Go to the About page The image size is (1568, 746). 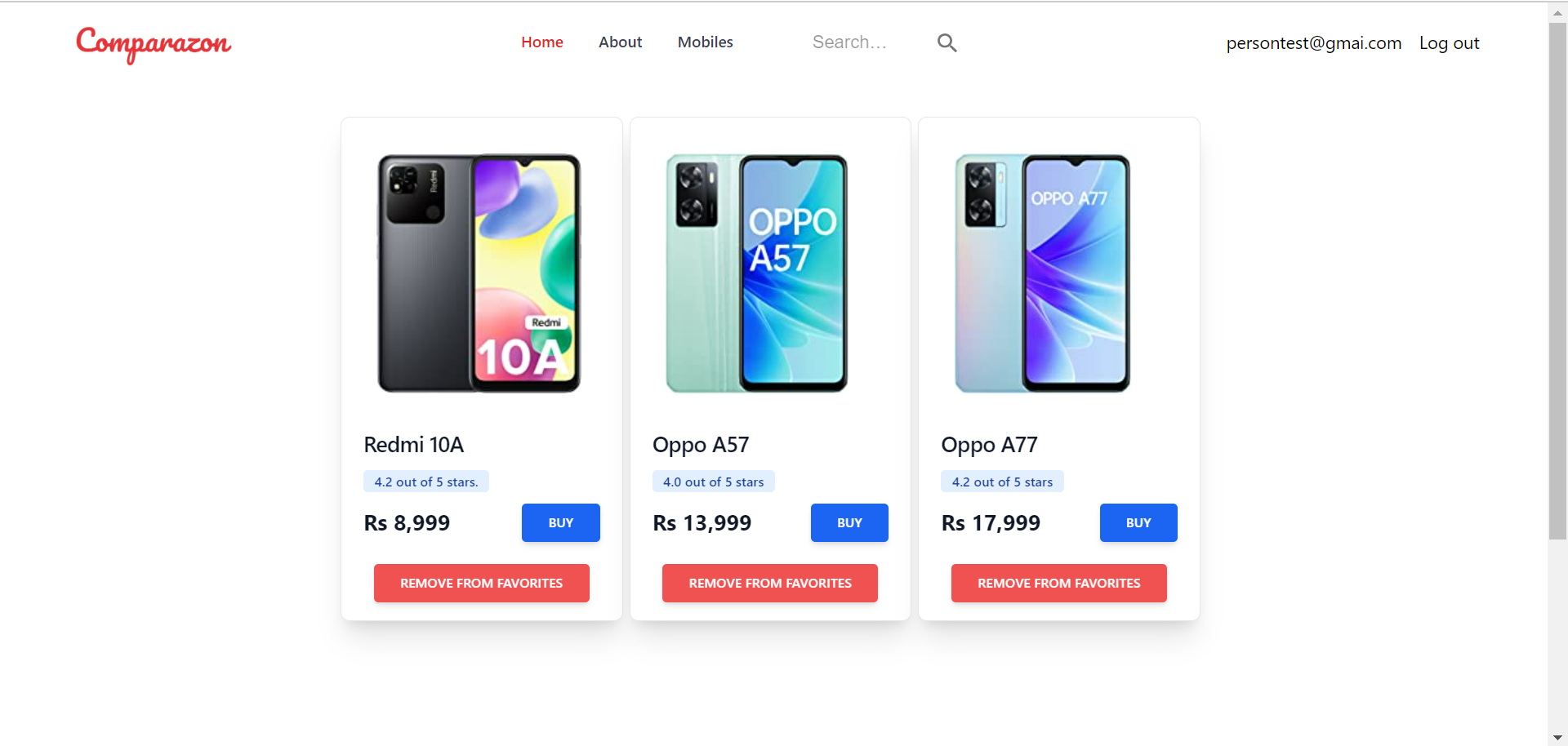(620, 42)
